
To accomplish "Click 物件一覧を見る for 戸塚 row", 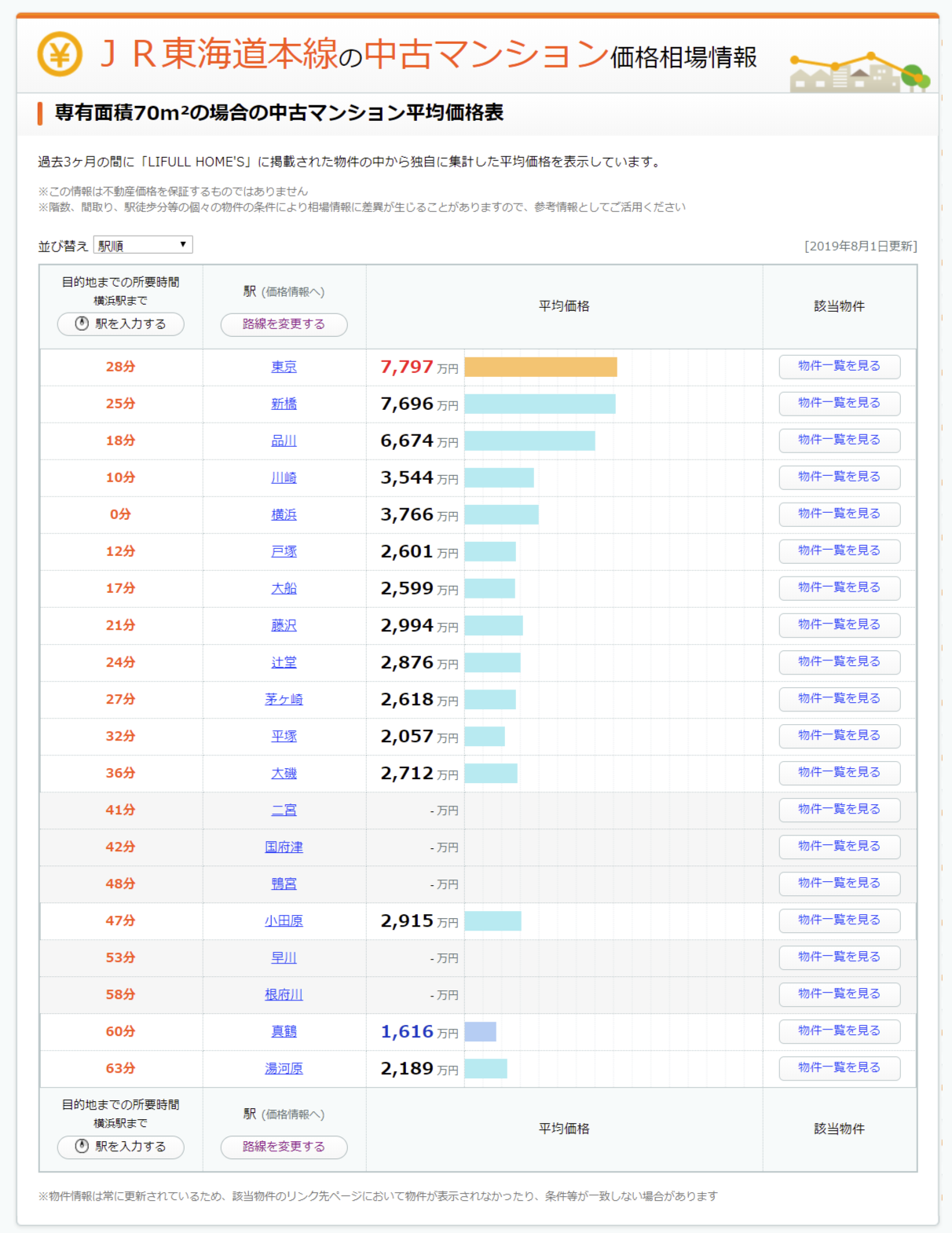I will click(840, 551).
